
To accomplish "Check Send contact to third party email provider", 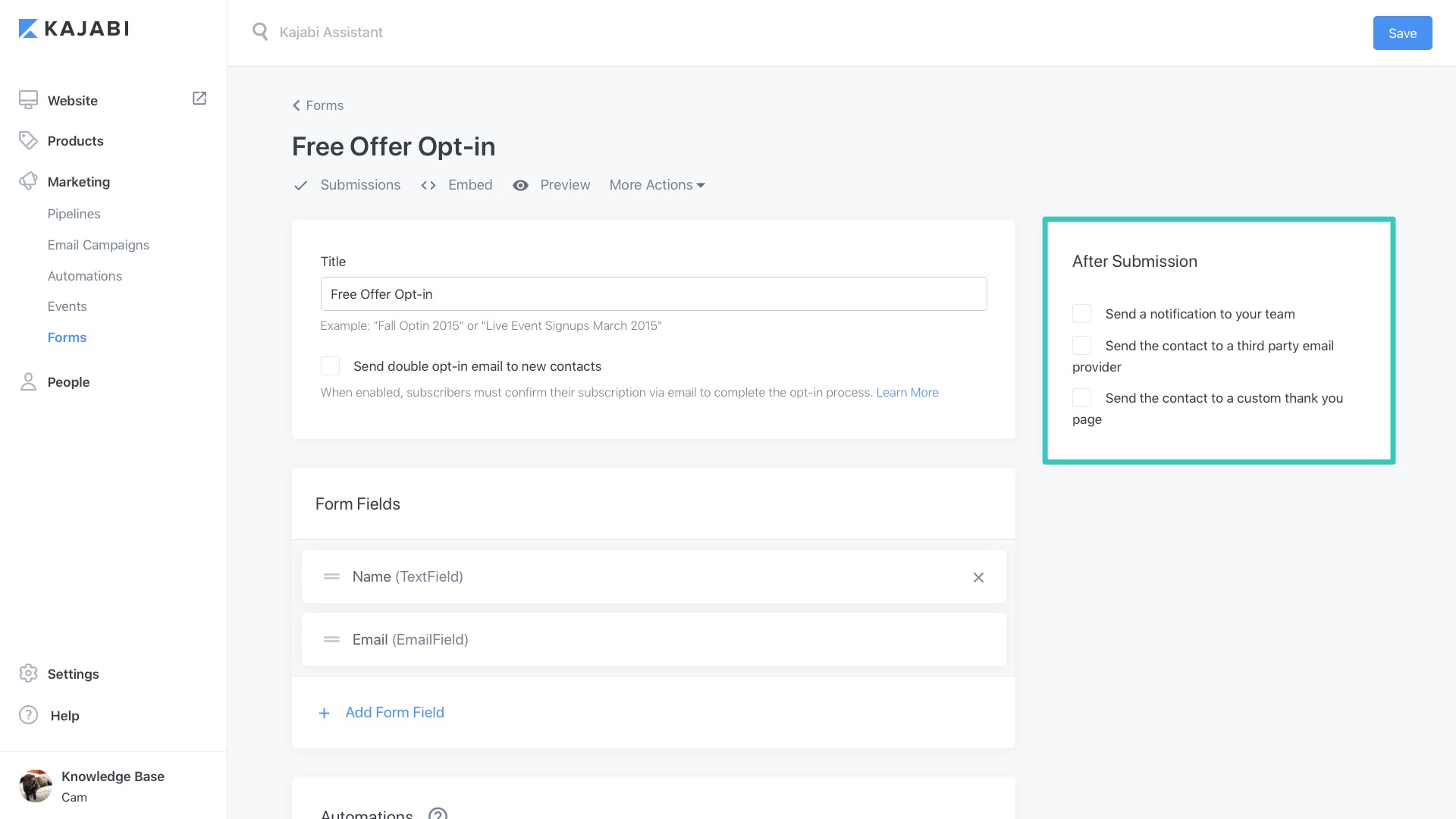I will (1081, 346).
